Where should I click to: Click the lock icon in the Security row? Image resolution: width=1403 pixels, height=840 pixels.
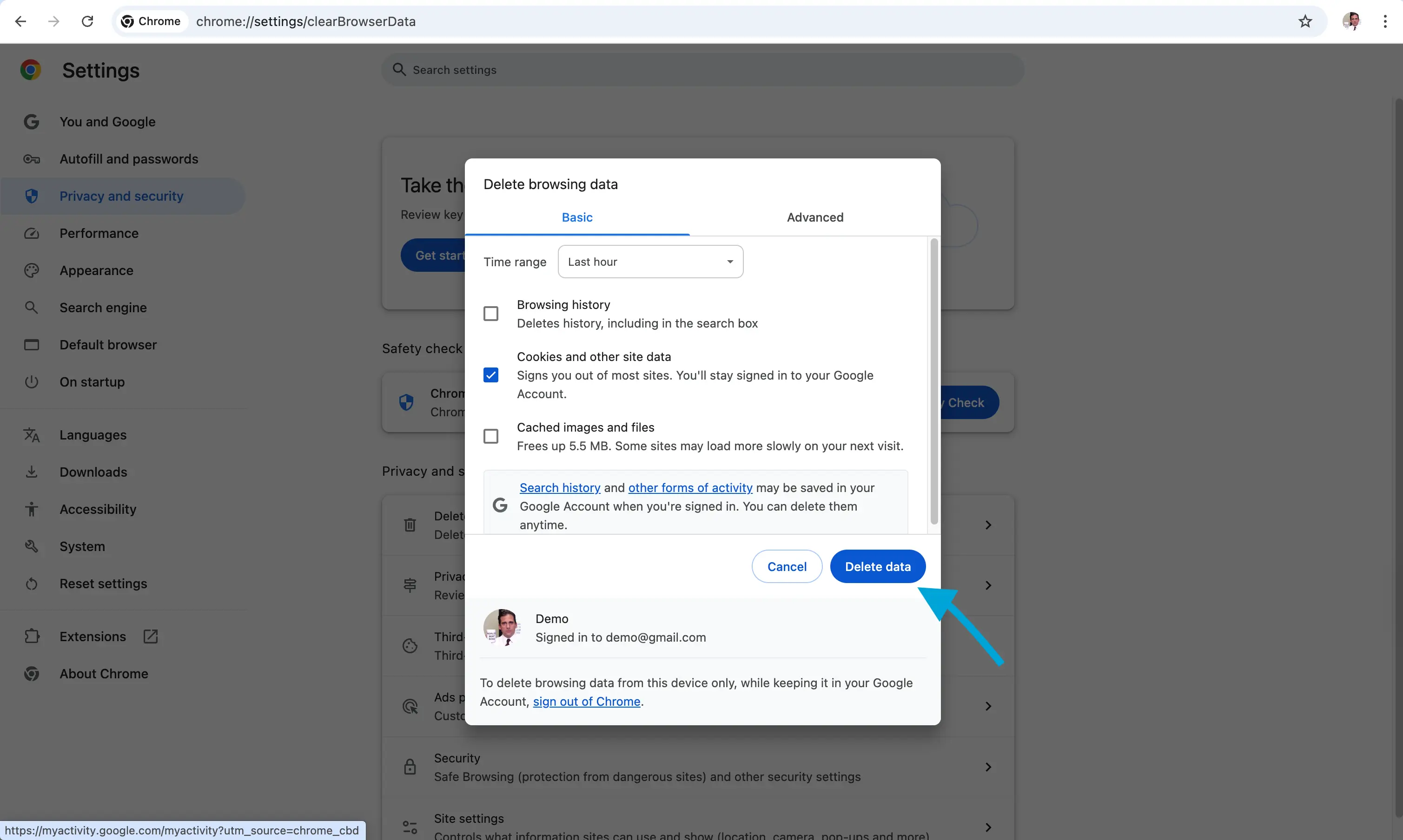point(410,767)
